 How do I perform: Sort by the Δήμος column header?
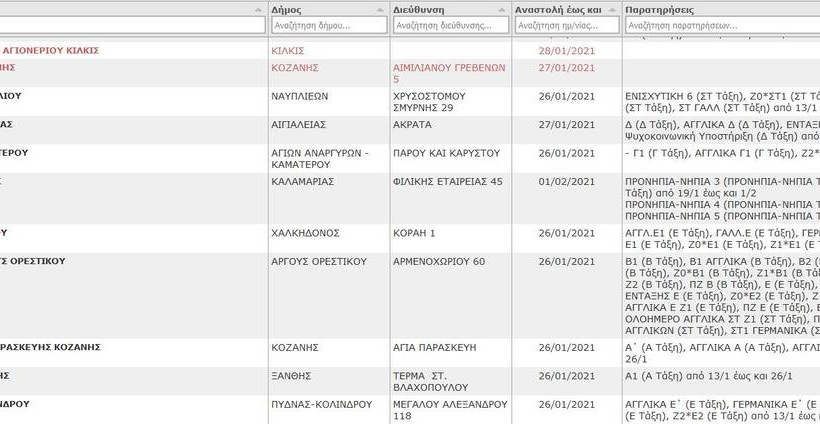[287, 9]
